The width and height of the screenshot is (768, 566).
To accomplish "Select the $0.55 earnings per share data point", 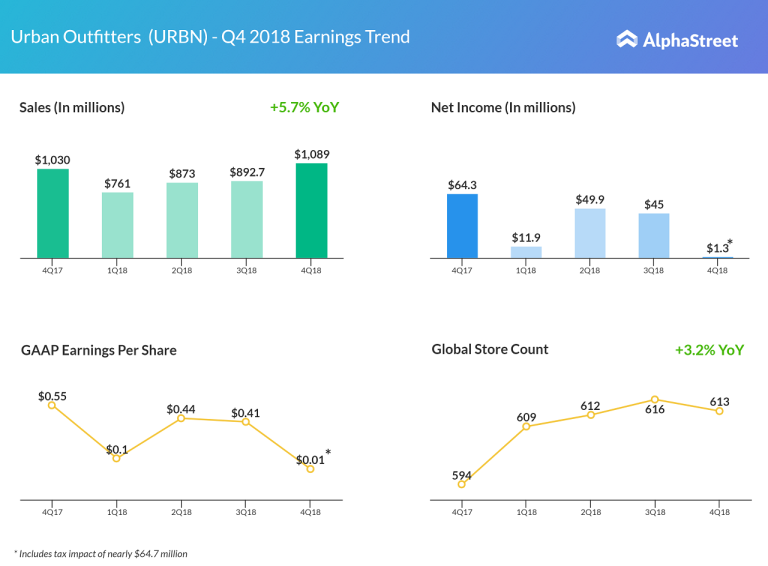I will click(x=53, y=405).
